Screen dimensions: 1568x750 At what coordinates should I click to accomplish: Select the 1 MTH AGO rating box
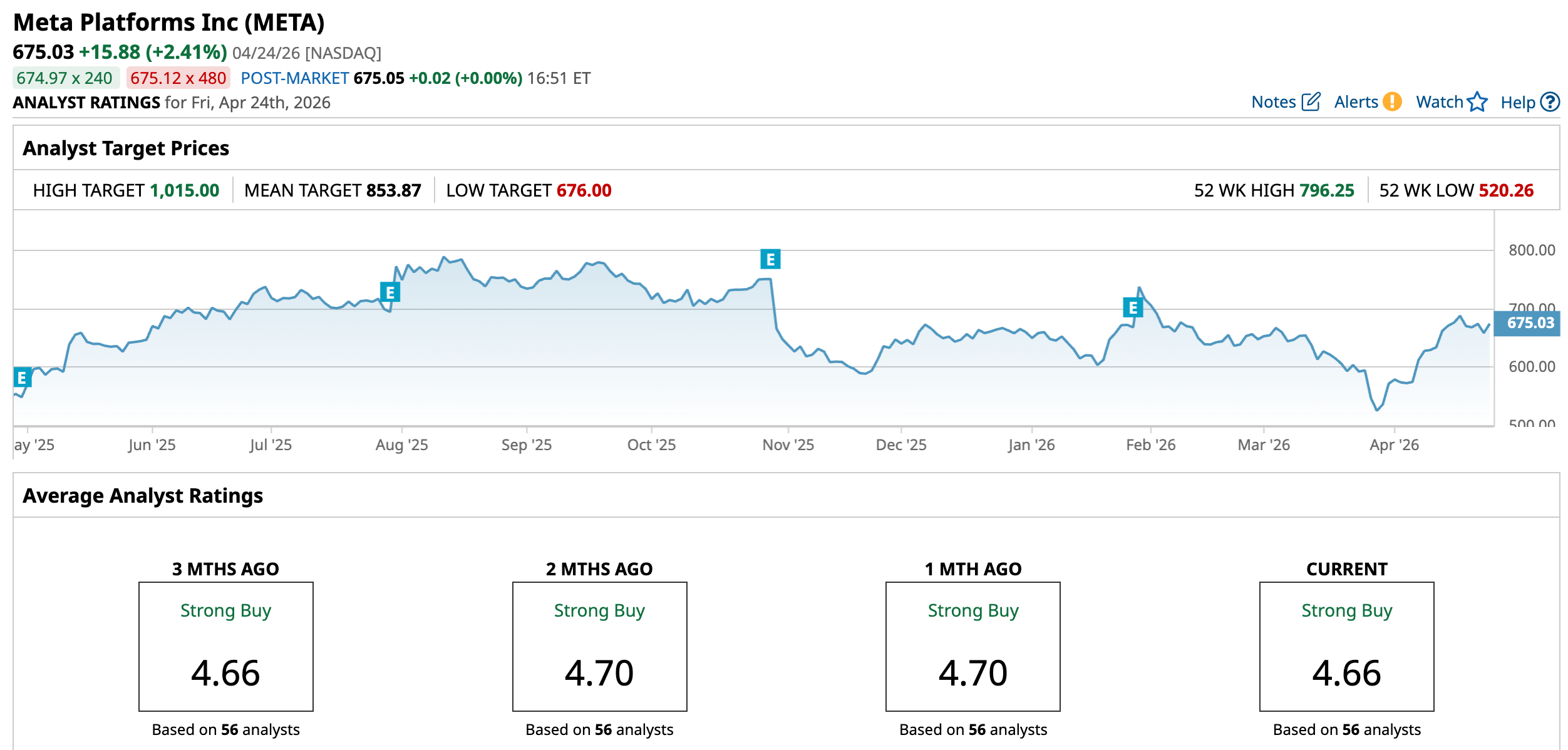click(x=972, y=646)
